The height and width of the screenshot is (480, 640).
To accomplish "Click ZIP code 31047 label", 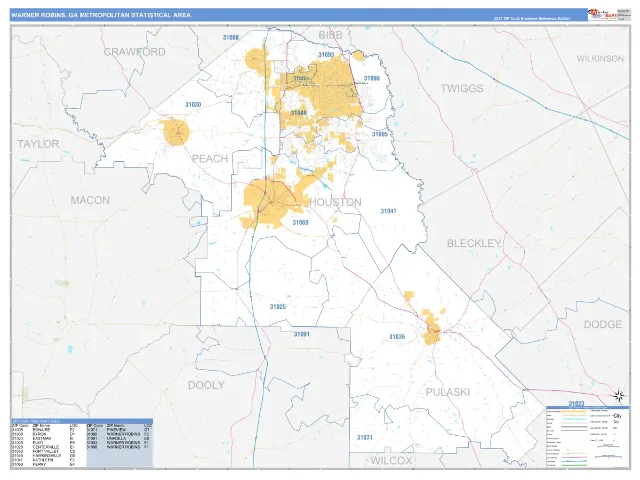I will pyautogui.click(x=388, y=211).
